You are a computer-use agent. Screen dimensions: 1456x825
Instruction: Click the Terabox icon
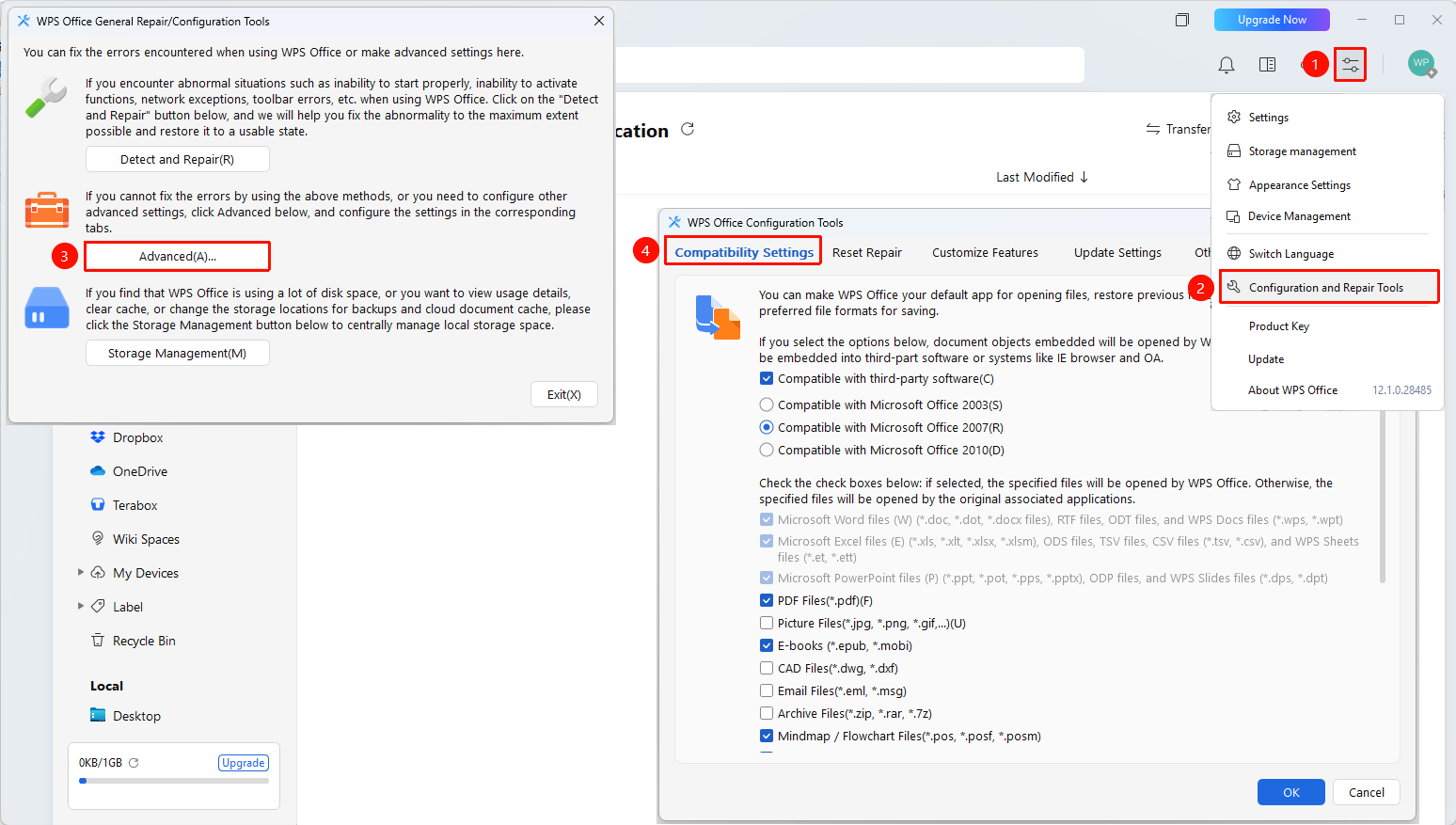[x=98, y=505]
